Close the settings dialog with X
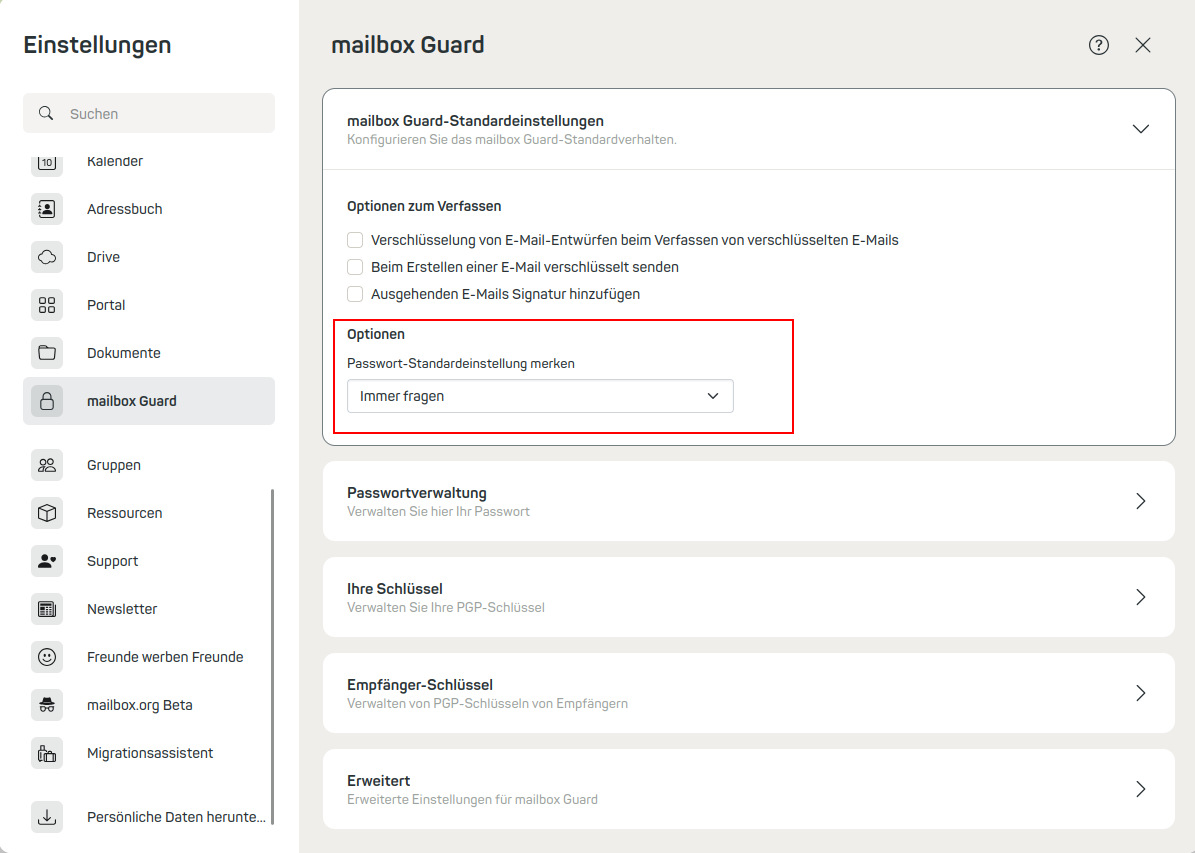Image resolution: width=1195 pixels, height=853 pixels. tap(1142, 45)
